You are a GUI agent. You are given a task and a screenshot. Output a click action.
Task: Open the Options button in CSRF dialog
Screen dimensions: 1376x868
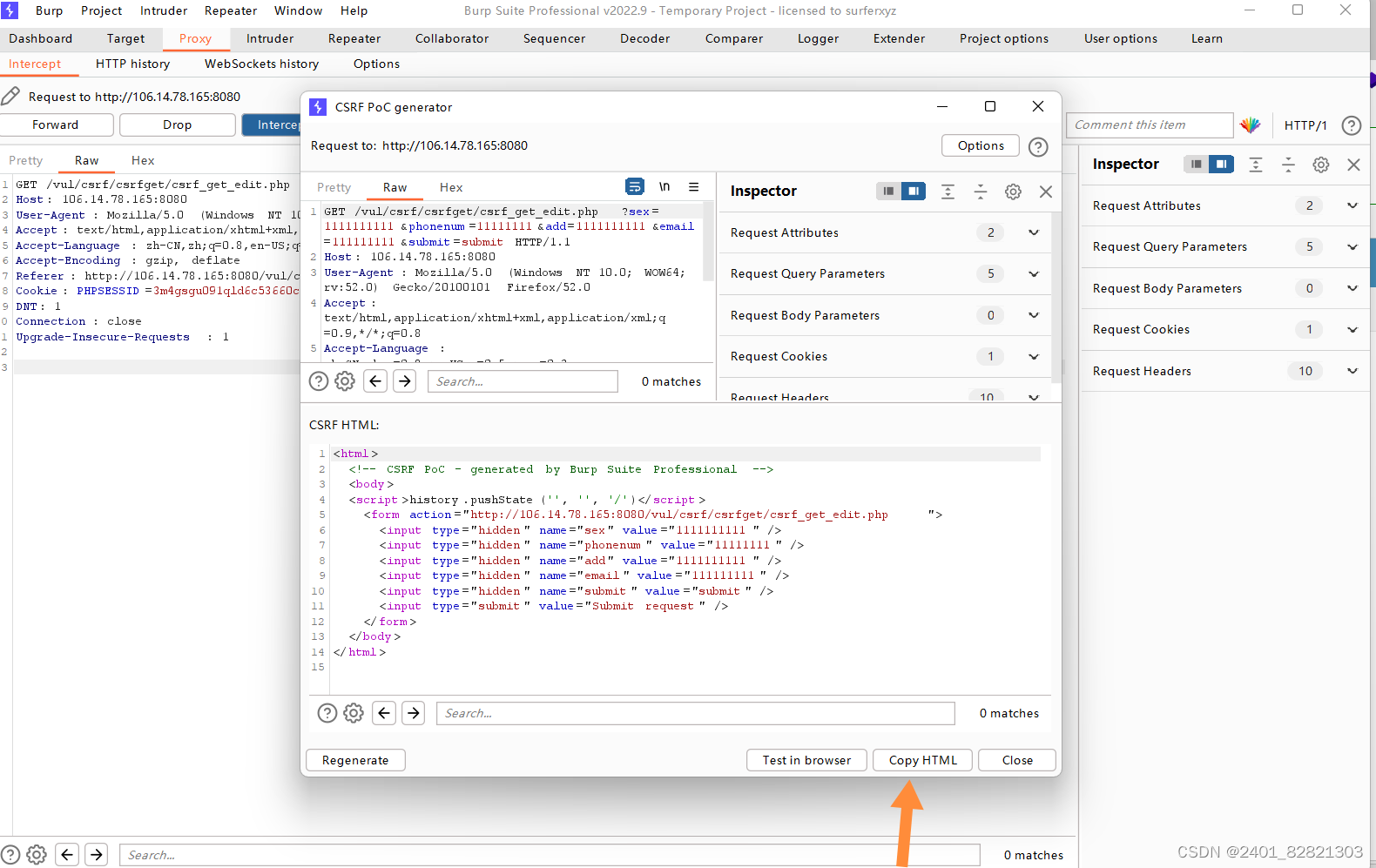pyautogui.click(x=981, y=145)
